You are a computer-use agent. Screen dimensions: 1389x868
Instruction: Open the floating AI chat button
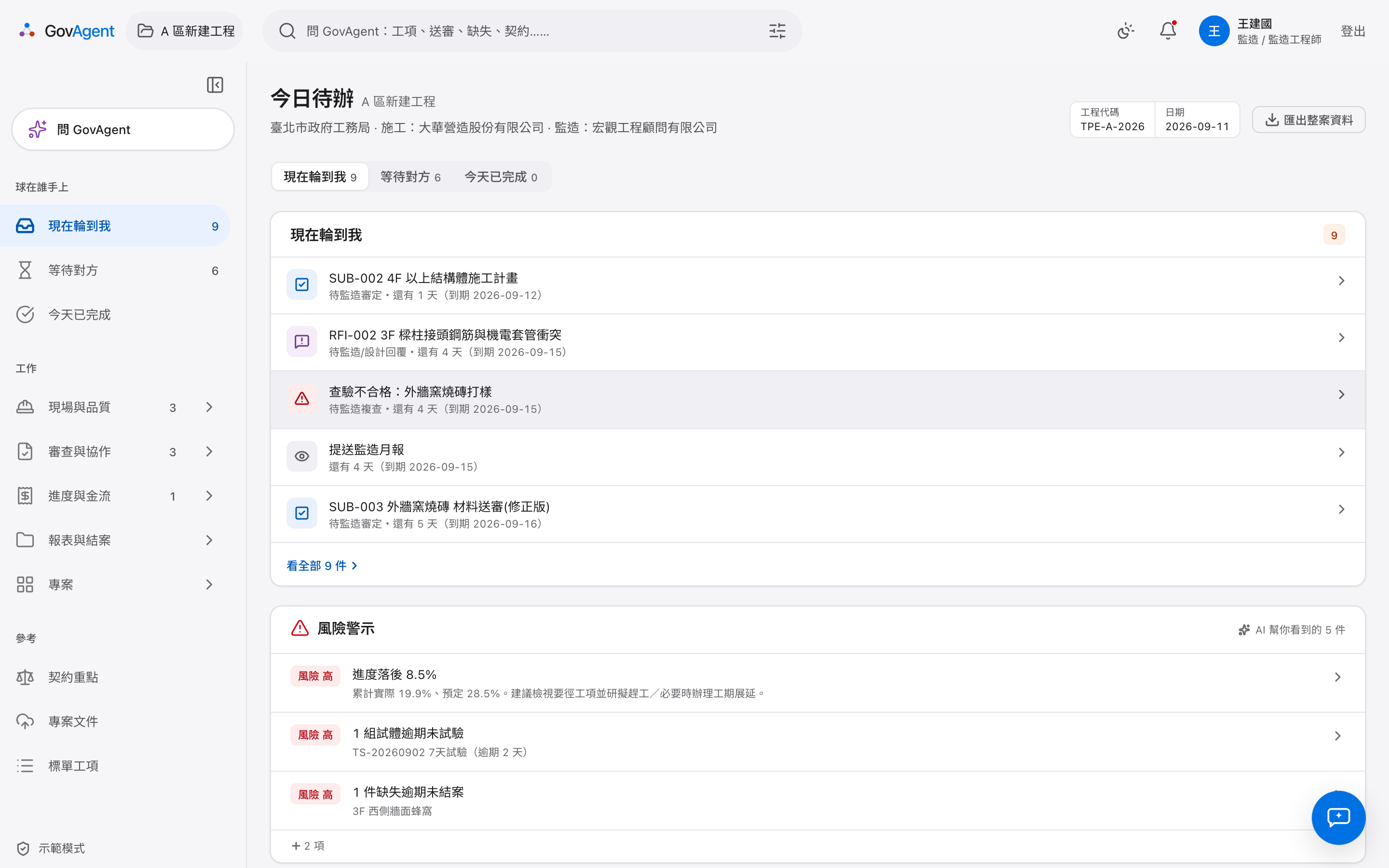point(1338,817)
